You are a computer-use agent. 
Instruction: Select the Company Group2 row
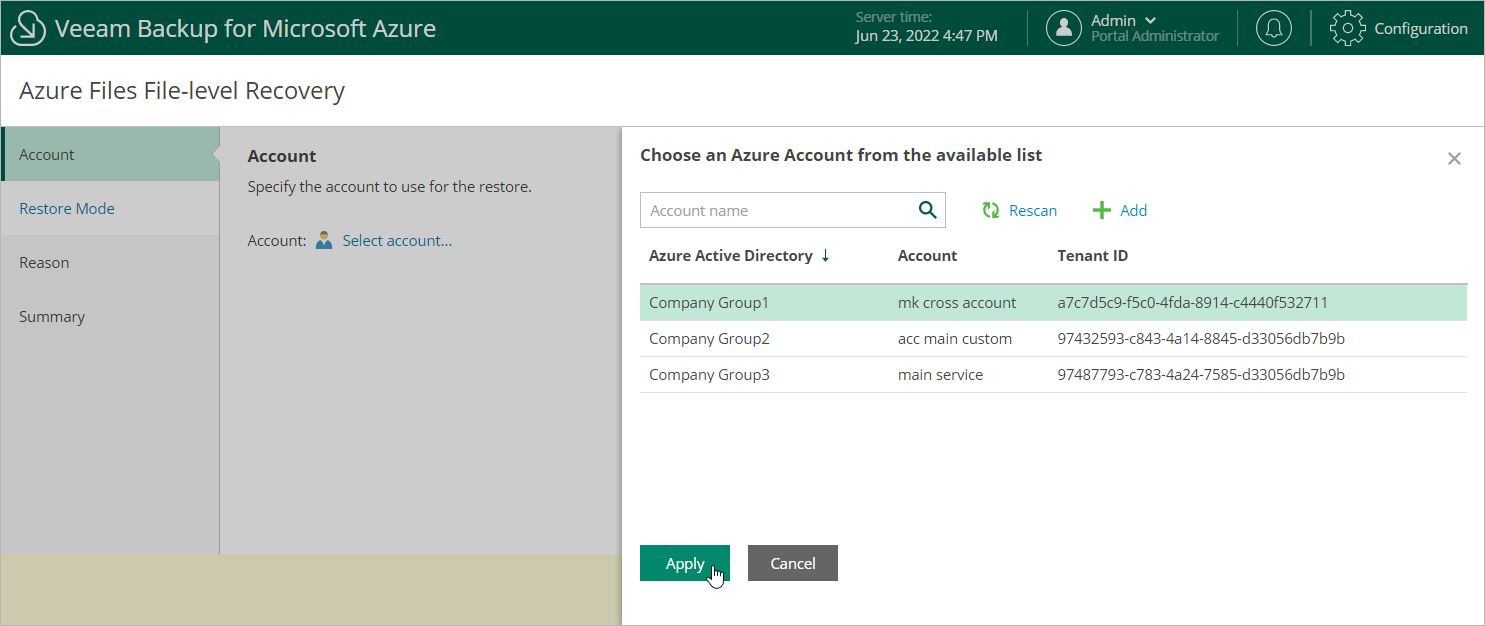(x=709, y=339)
